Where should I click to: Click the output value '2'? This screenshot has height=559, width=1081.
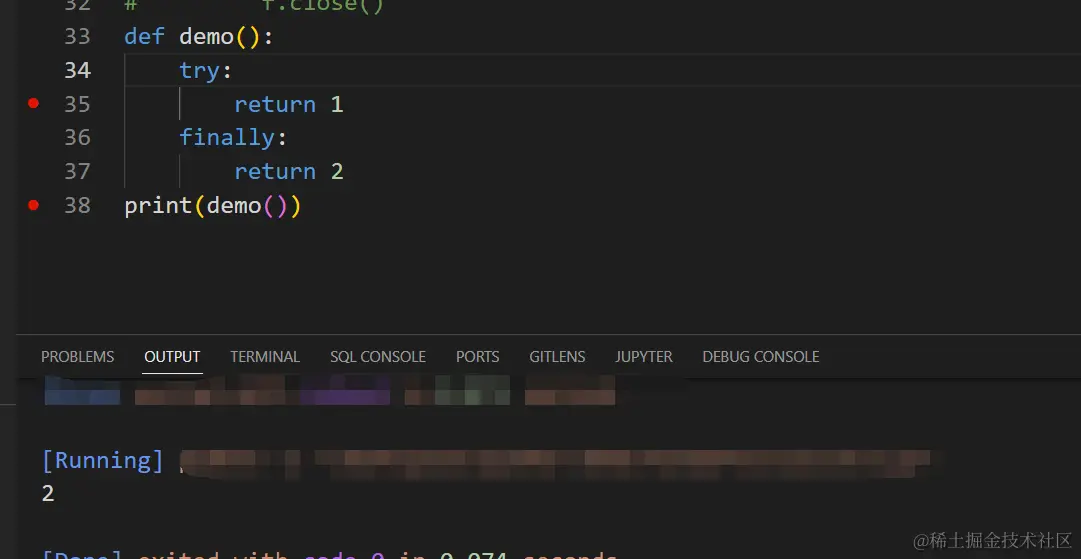(48, 494)
